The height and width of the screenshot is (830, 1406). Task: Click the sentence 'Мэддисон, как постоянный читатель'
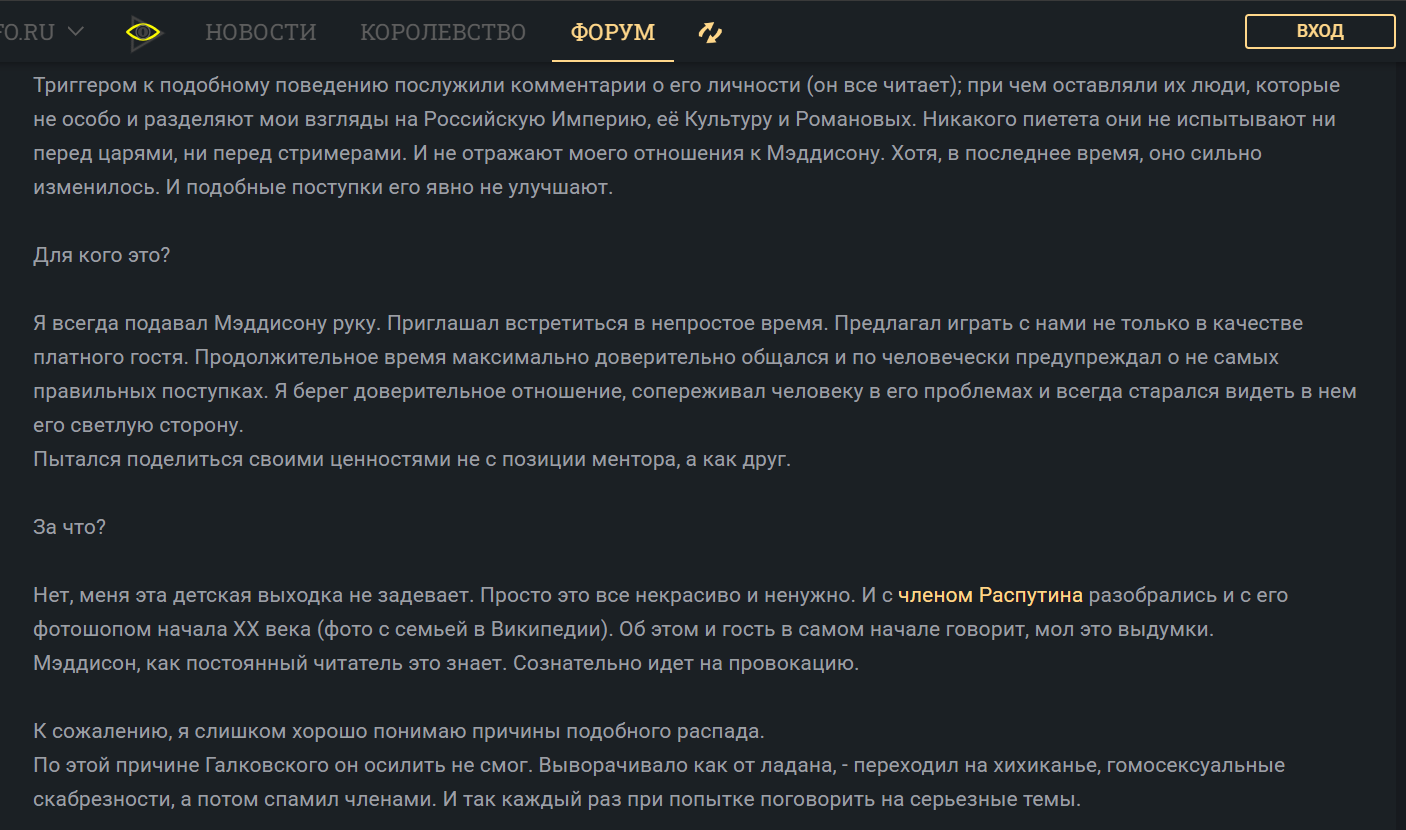(446, 663)
